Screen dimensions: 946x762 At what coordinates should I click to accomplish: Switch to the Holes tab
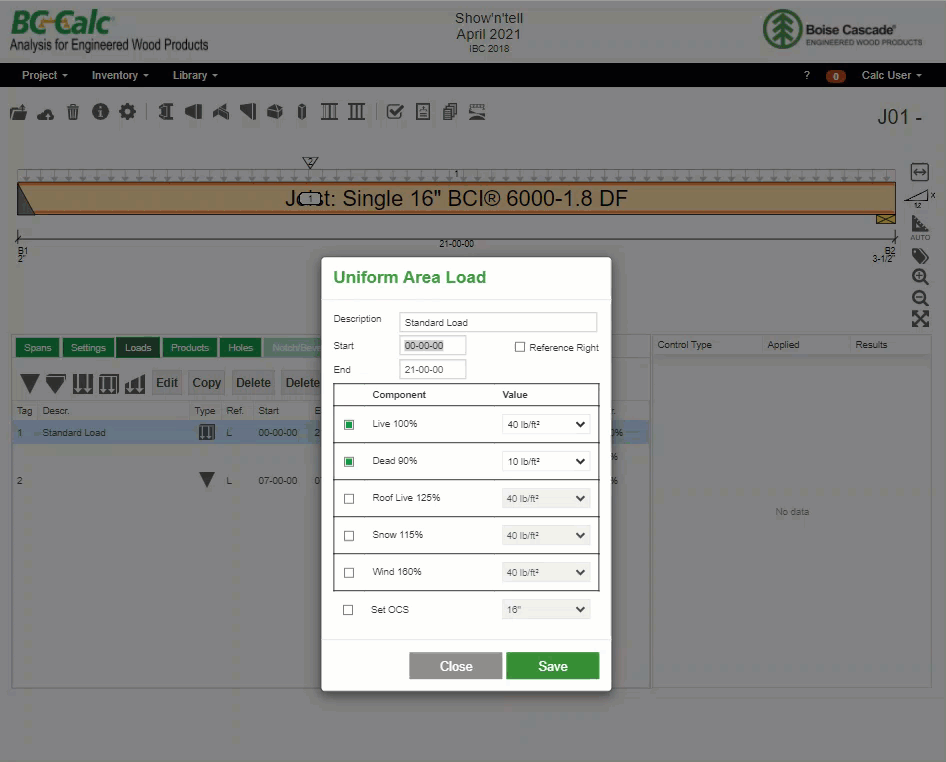click(241, 348)
